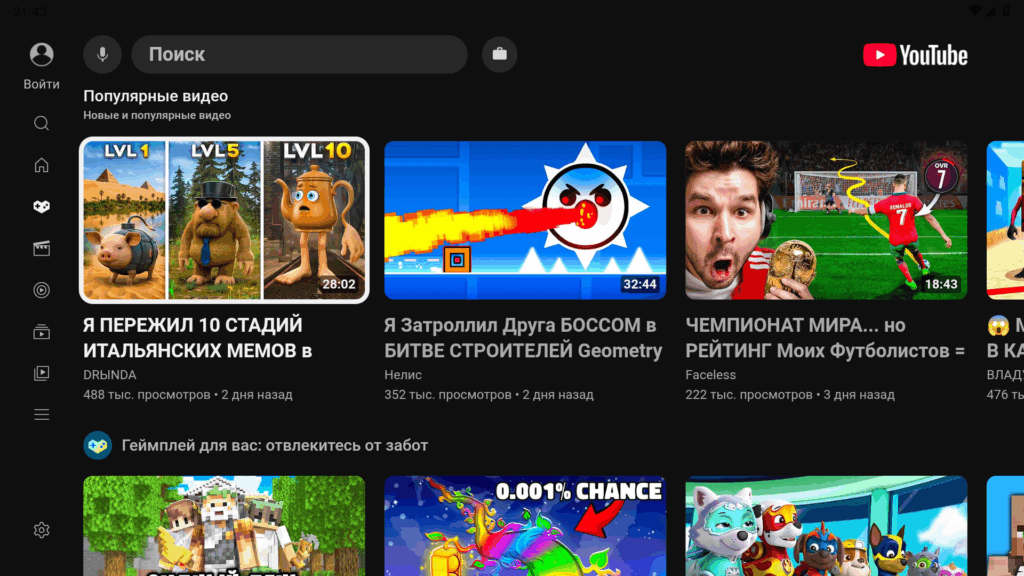Click the Популярные видео section heading
This screenshot has width=1024, height=576.
(155, 96)
